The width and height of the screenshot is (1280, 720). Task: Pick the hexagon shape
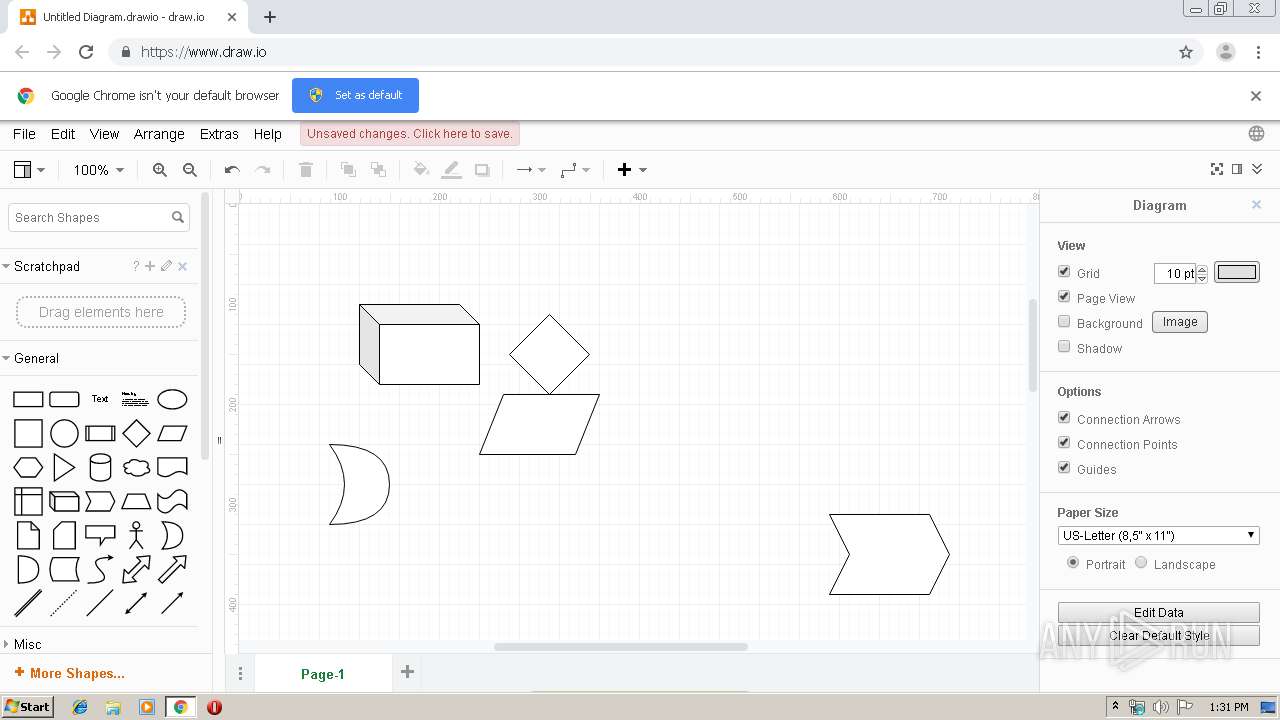(x=28, y=467)
